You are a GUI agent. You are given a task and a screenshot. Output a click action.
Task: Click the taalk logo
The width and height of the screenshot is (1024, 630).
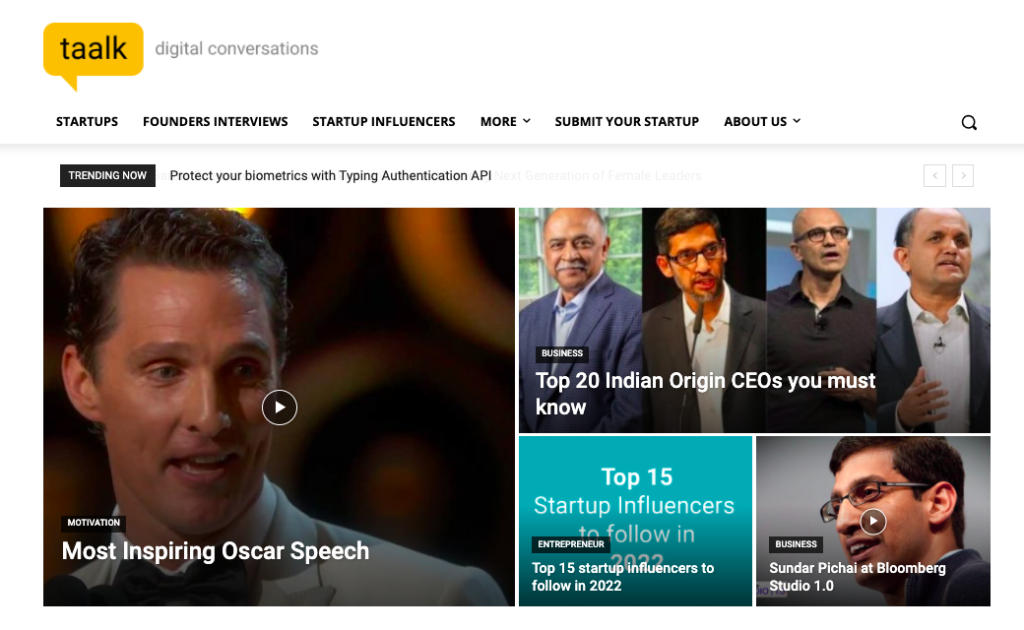pos(92,50)
